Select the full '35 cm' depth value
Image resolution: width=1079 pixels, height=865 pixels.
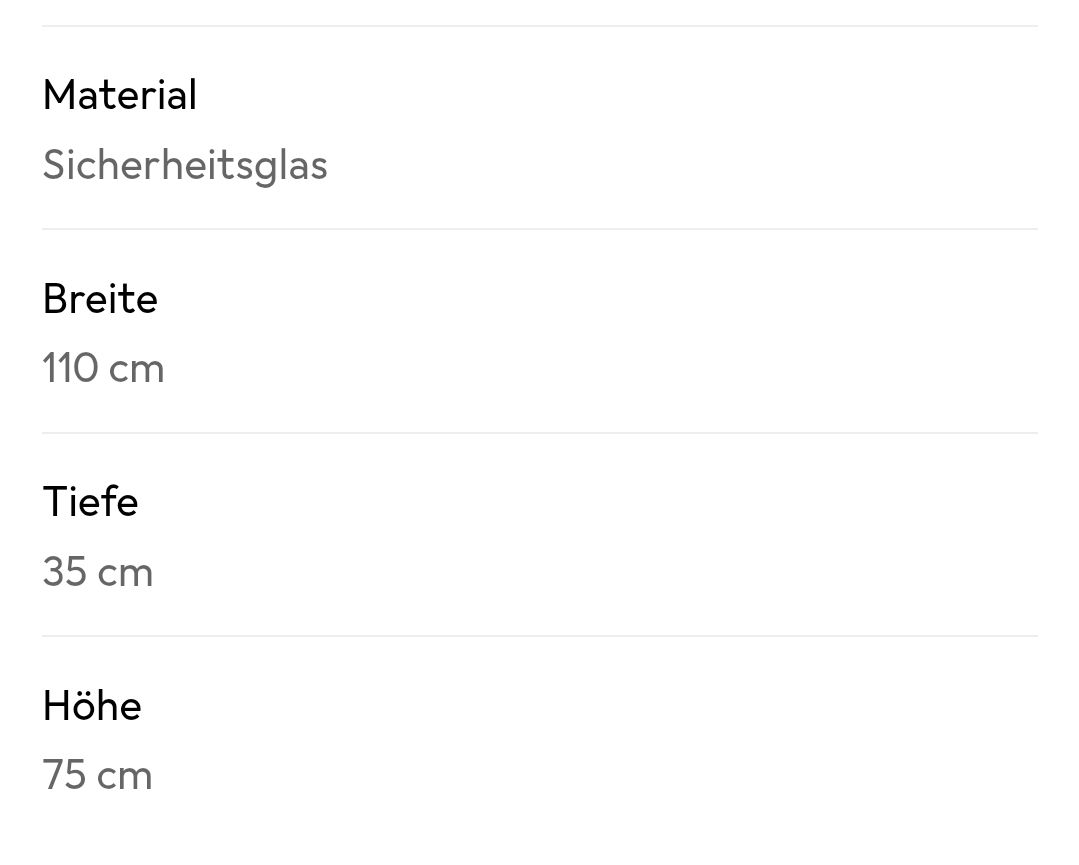coord(98,572)
